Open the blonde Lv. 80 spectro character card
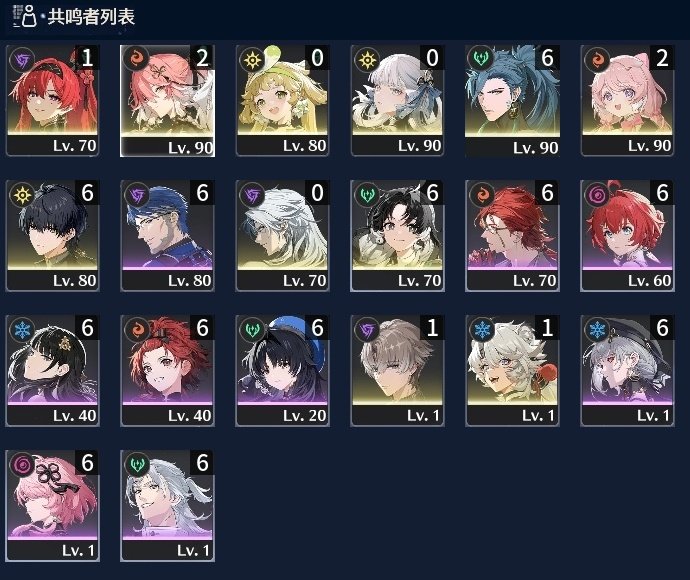This screenshot has width=690, height=580. 283,100
